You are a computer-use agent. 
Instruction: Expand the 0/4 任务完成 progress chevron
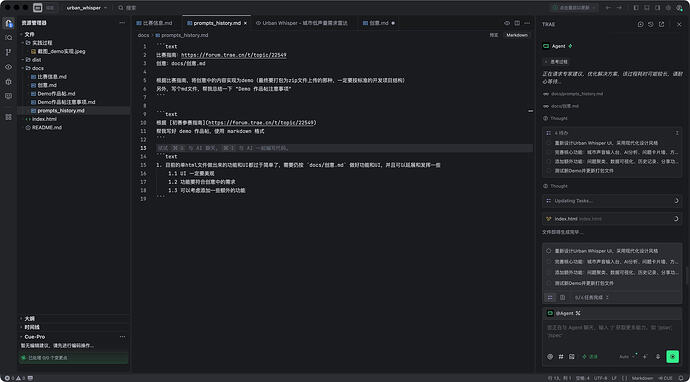click(x=607, y=298)
